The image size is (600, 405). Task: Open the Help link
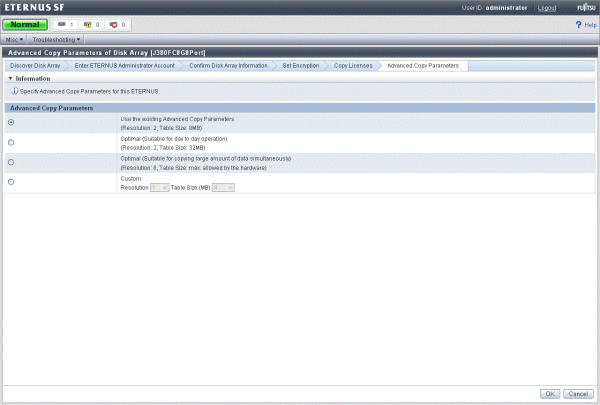pyautogui.click(x=590, y=25)
